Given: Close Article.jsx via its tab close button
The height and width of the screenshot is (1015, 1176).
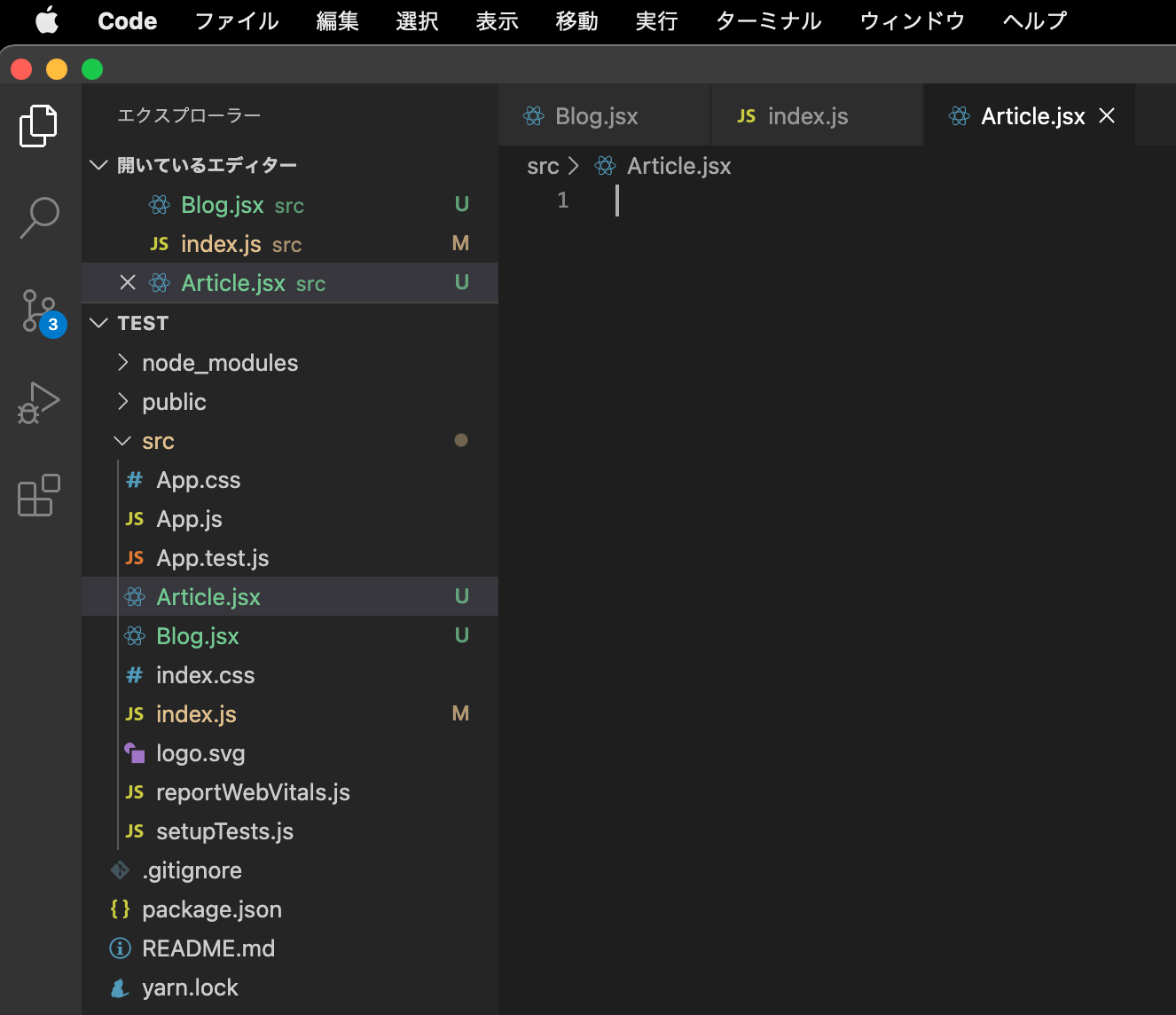Looking at the screenshot, I should [x=1107, y=115].
